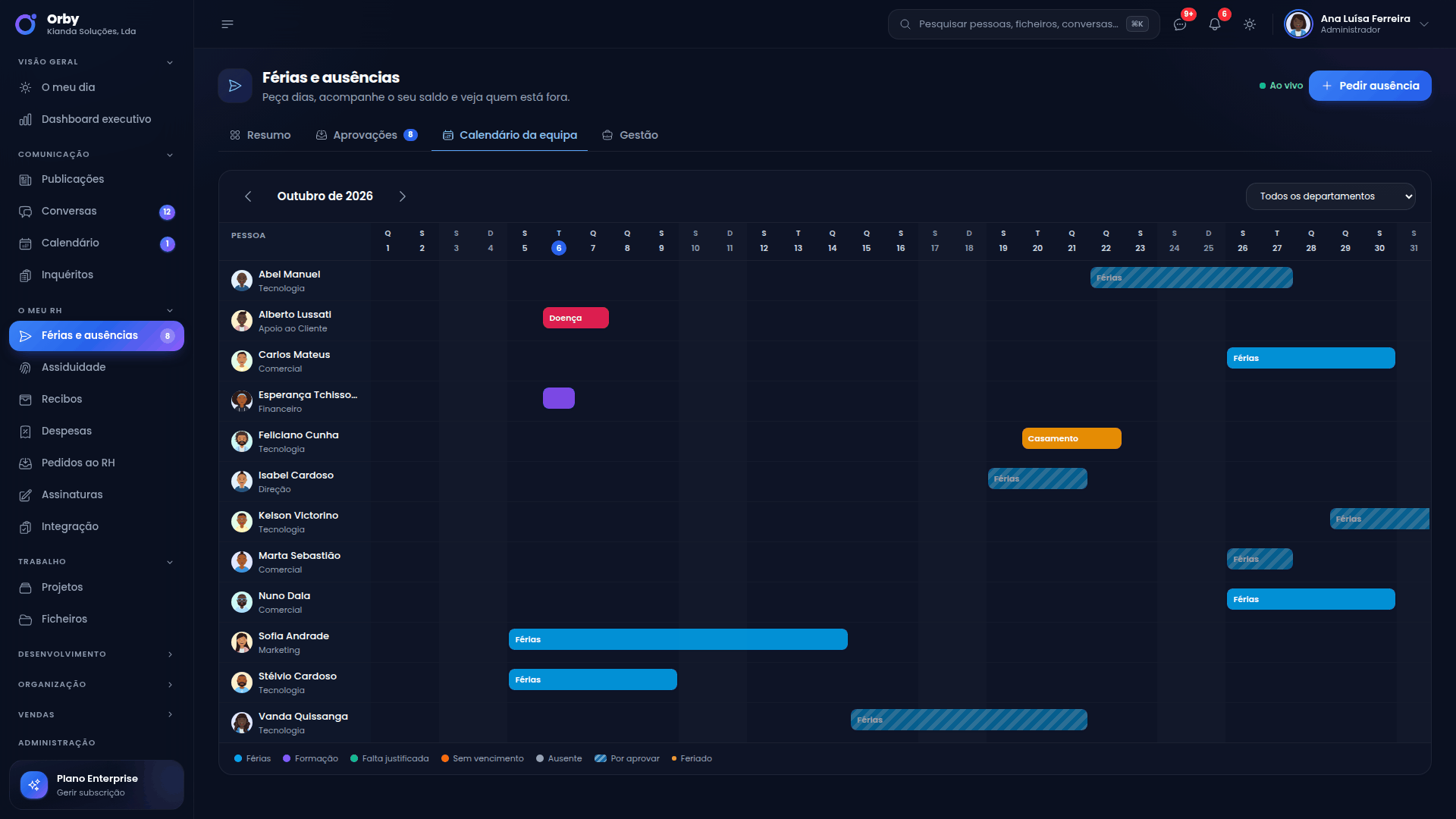The image size is (1456, 819).
Task: Open Dashboard executivo
Action: pos(96,119)
